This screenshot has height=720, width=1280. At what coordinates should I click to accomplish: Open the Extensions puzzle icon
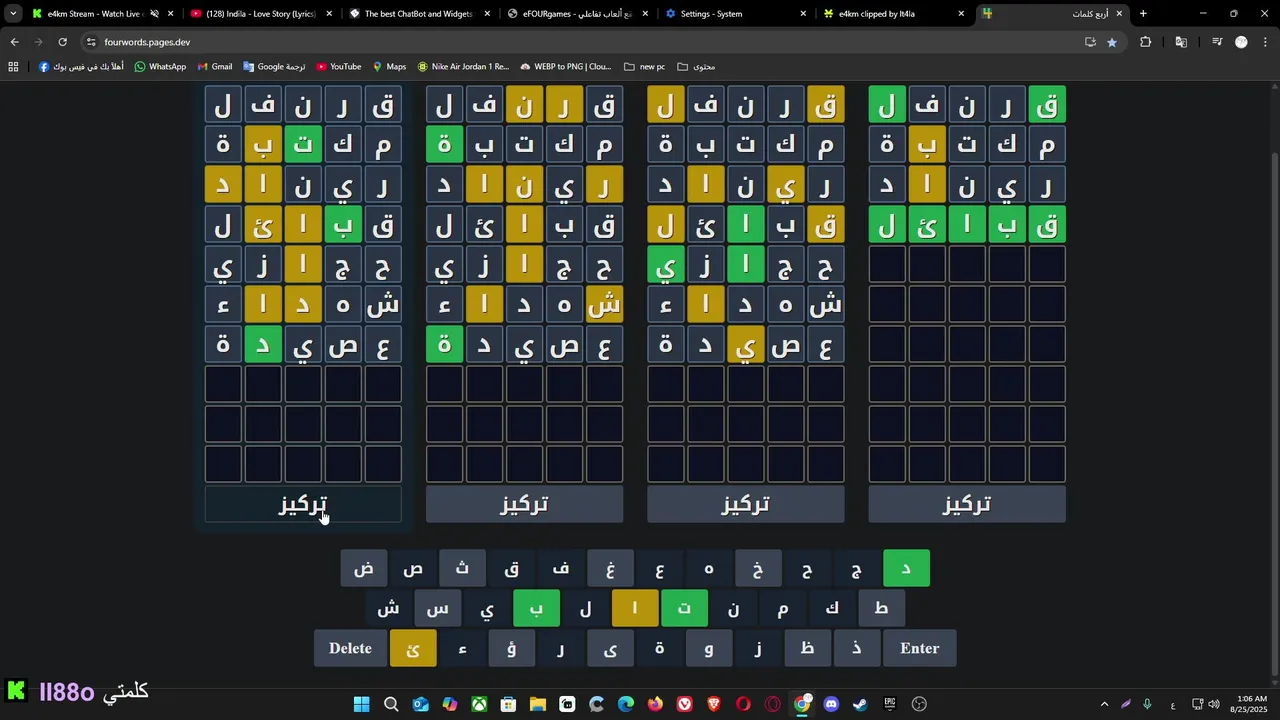point(1146,42)
